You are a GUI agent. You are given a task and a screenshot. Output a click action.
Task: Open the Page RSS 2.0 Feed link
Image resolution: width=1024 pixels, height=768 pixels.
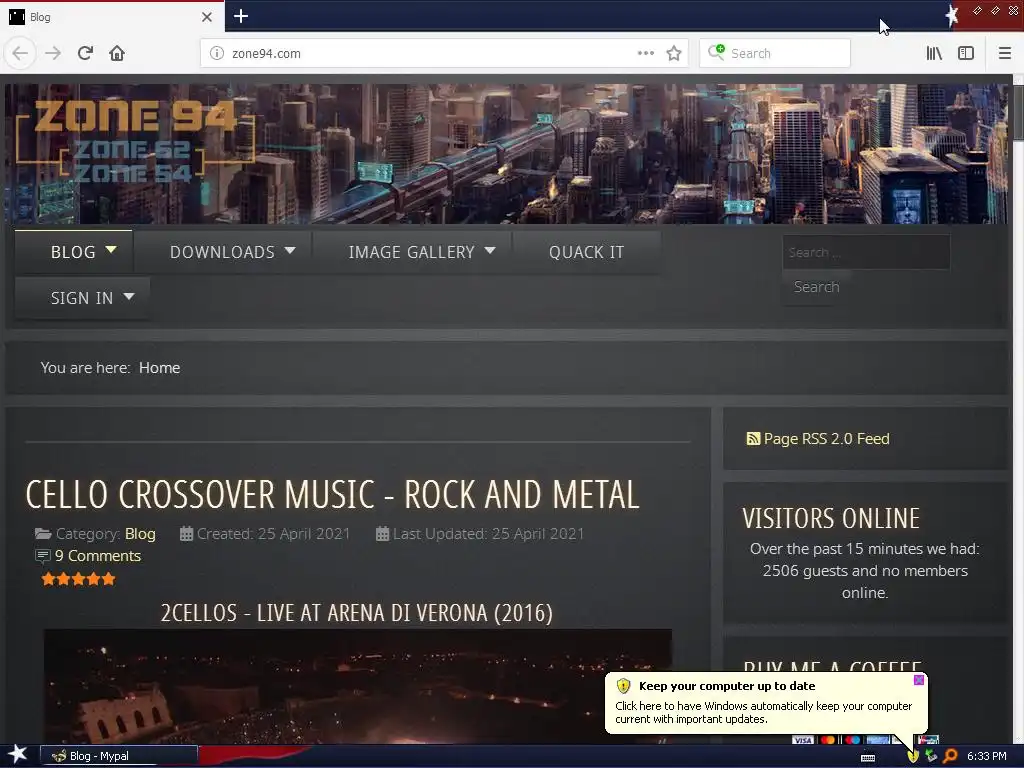(826, 439)
